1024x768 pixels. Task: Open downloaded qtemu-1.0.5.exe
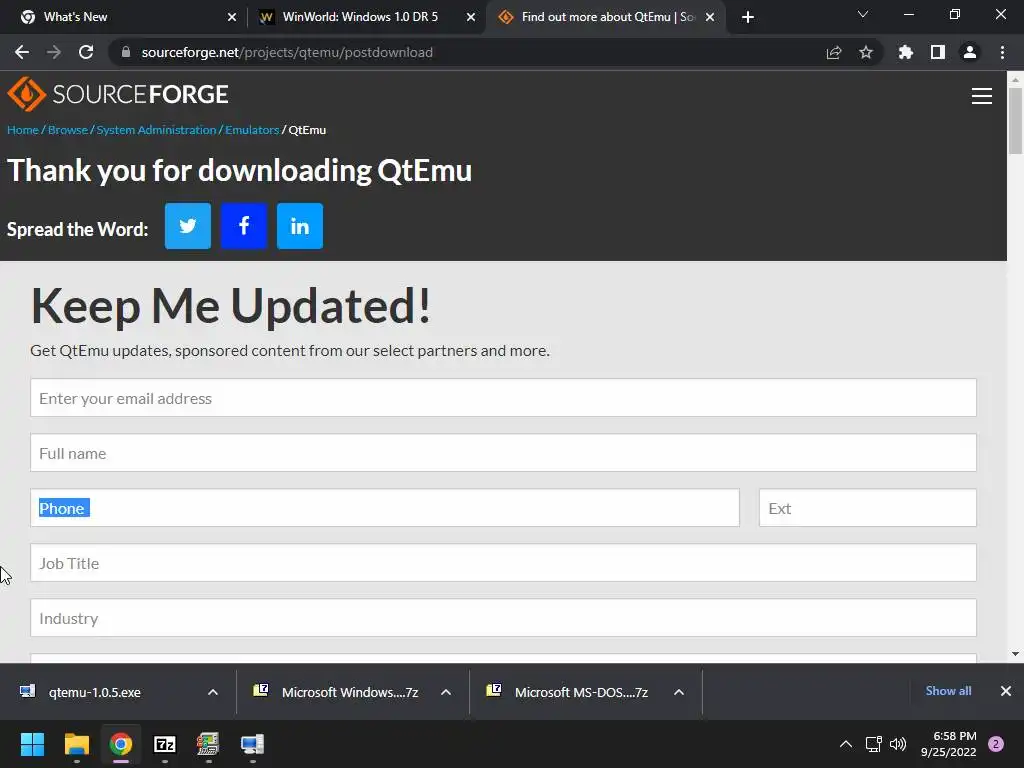click(x=95, y=692)
